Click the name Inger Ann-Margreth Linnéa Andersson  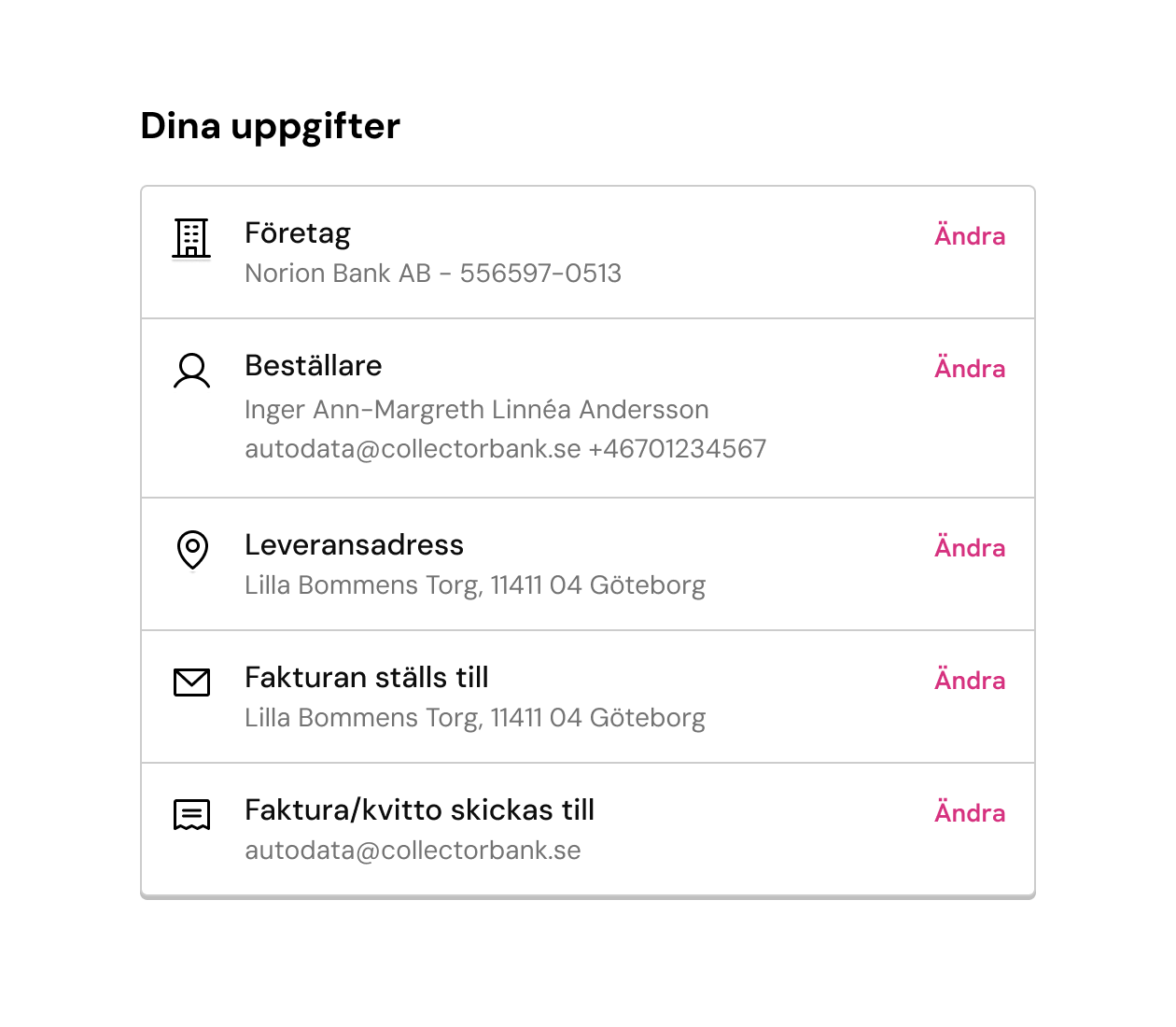(x=477, y=410)
